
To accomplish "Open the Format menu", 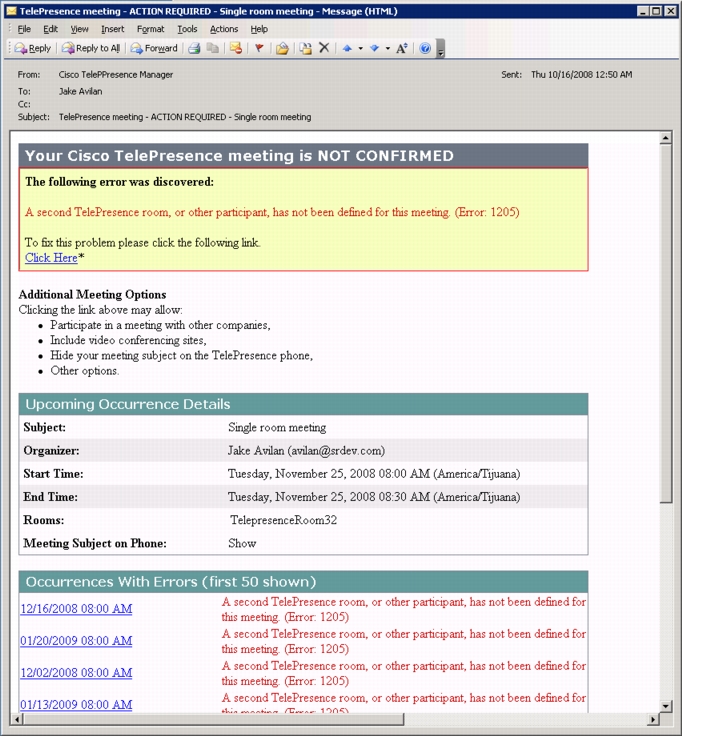I will [x=150, y=29].
